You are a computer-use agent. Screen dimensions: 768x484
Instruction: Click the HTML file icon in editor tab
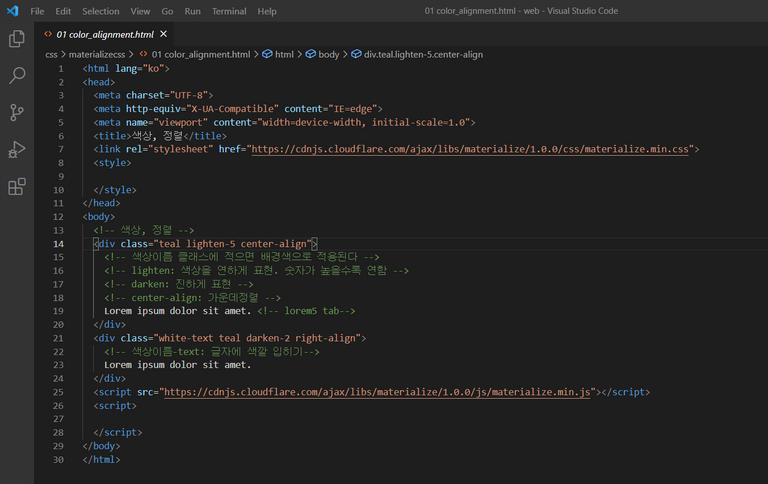(48, 34)
